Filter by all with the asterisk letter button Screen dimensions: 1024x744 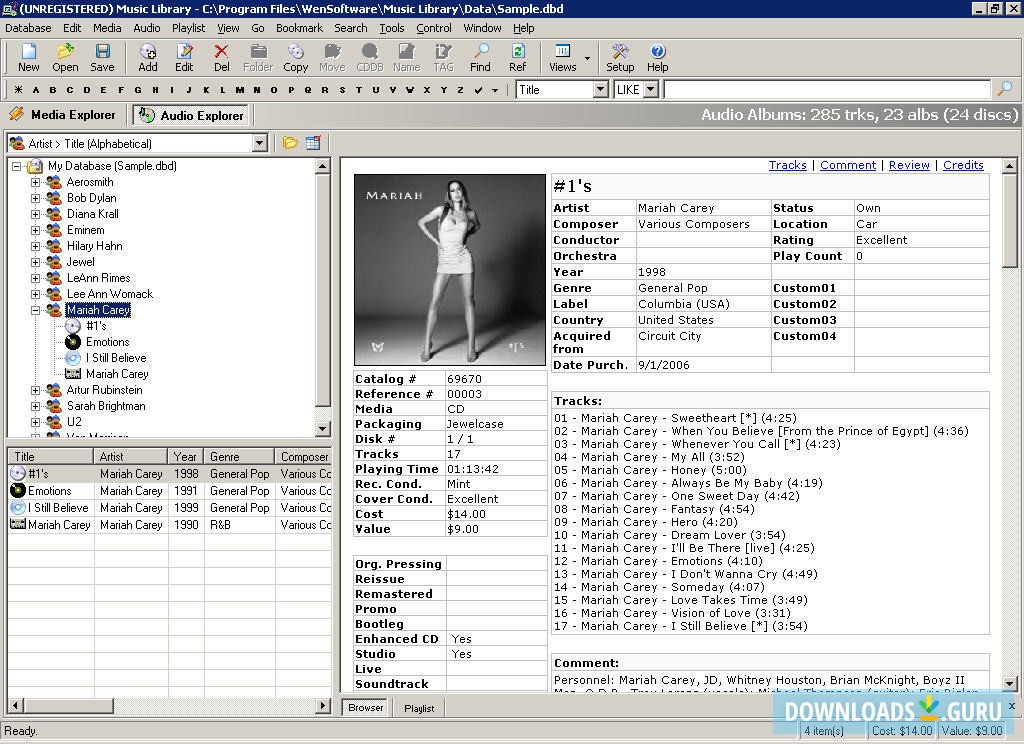18,90
